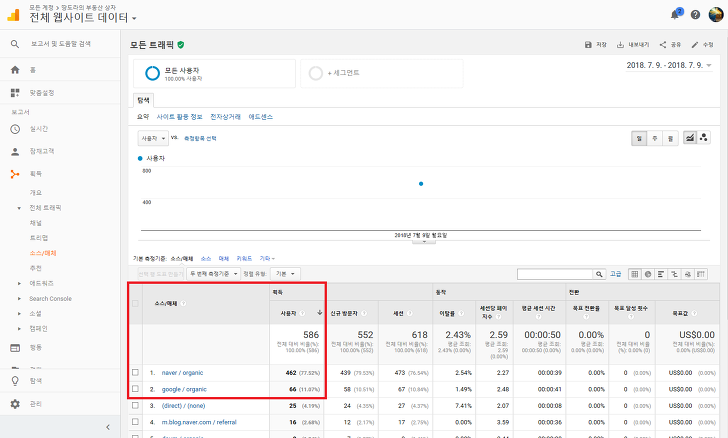
Task: Click the Export (내보내기) icon
Action: (x=620, y=45)
